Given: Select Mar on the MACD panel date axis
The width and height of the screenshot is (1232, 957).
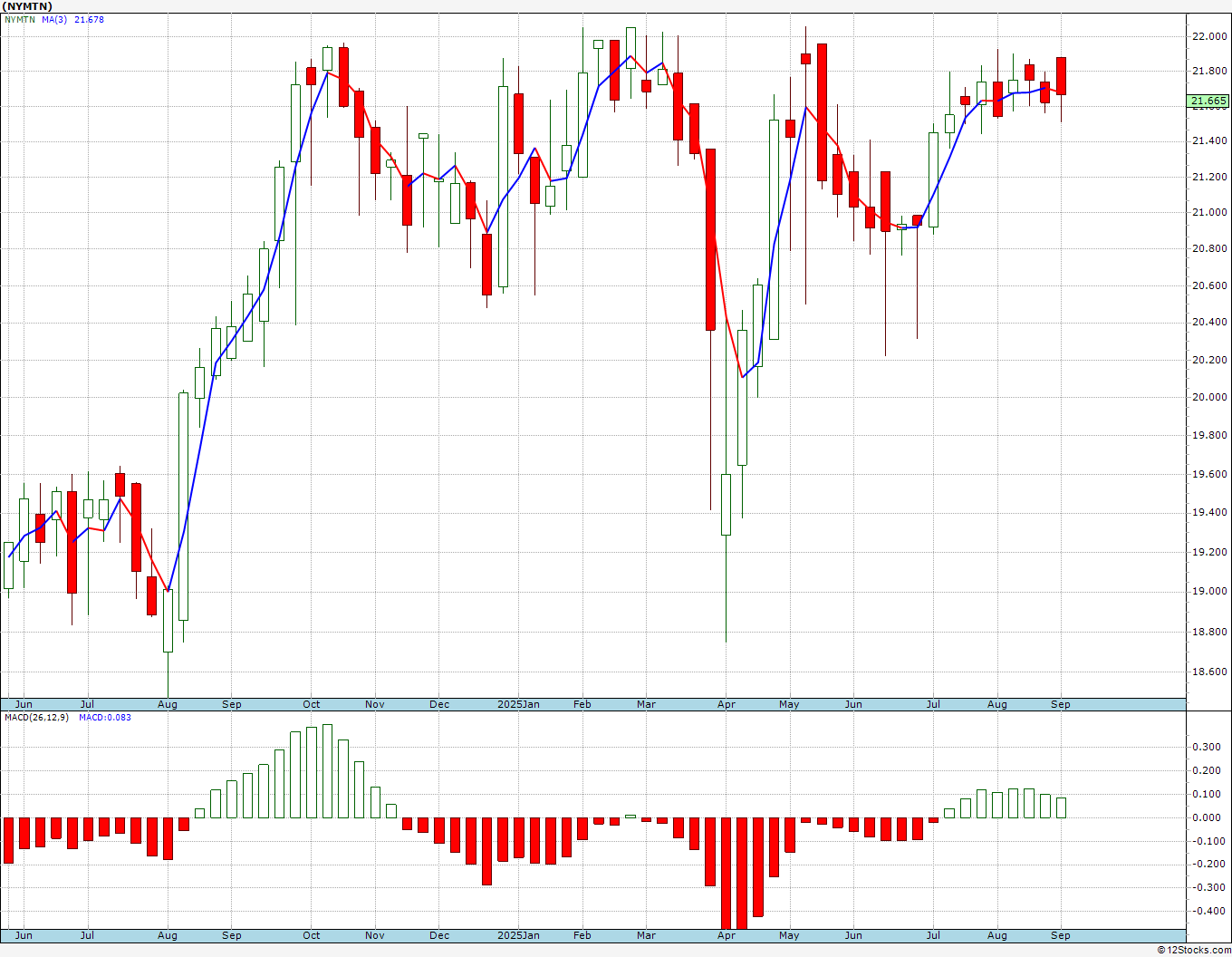Looking at the screenshot, I should tap(646, 935).
